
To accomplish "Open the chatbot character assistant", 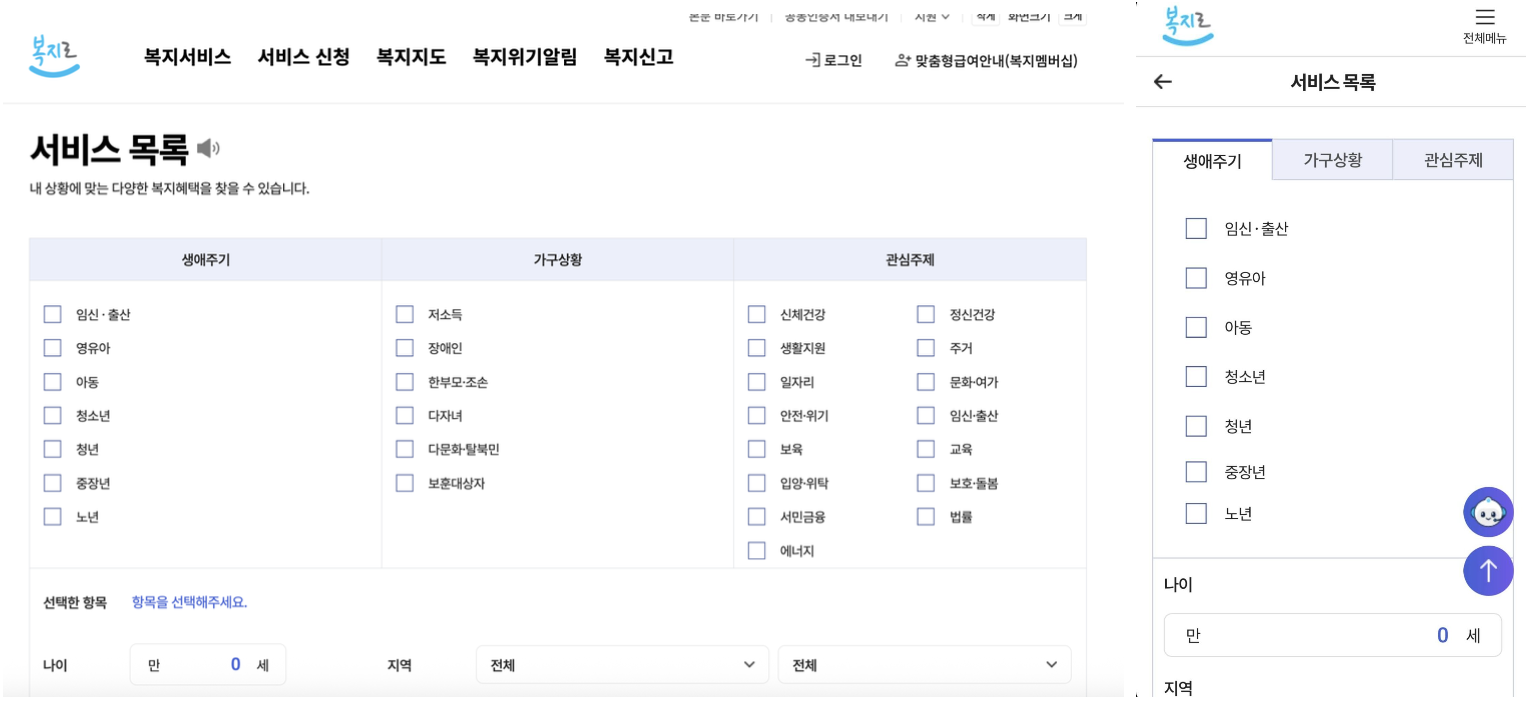I will pyautogui.click(x=1488, y=511).
